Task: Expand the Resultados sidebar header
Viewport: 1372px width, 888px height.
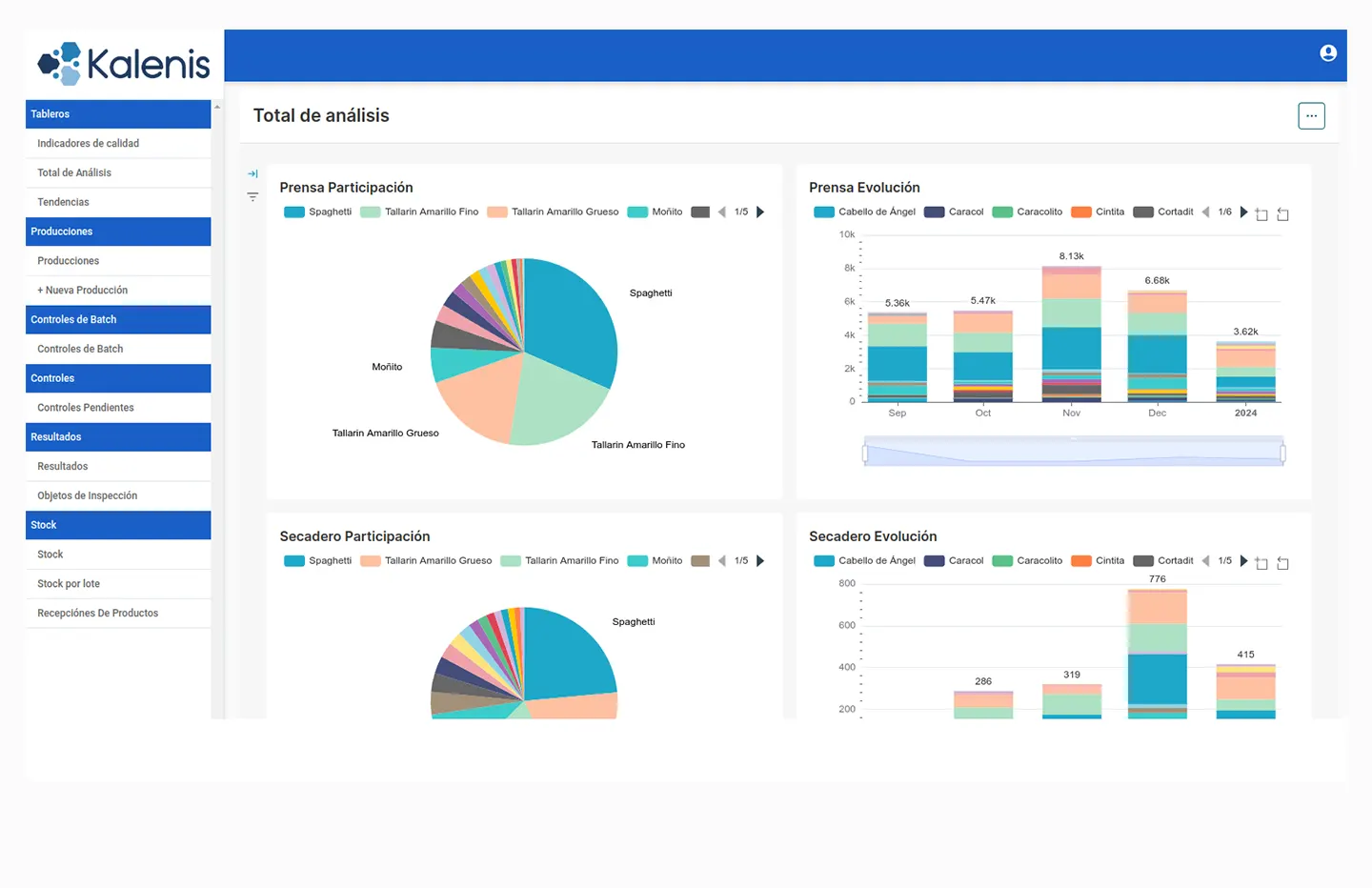Action: click(118, 437)
